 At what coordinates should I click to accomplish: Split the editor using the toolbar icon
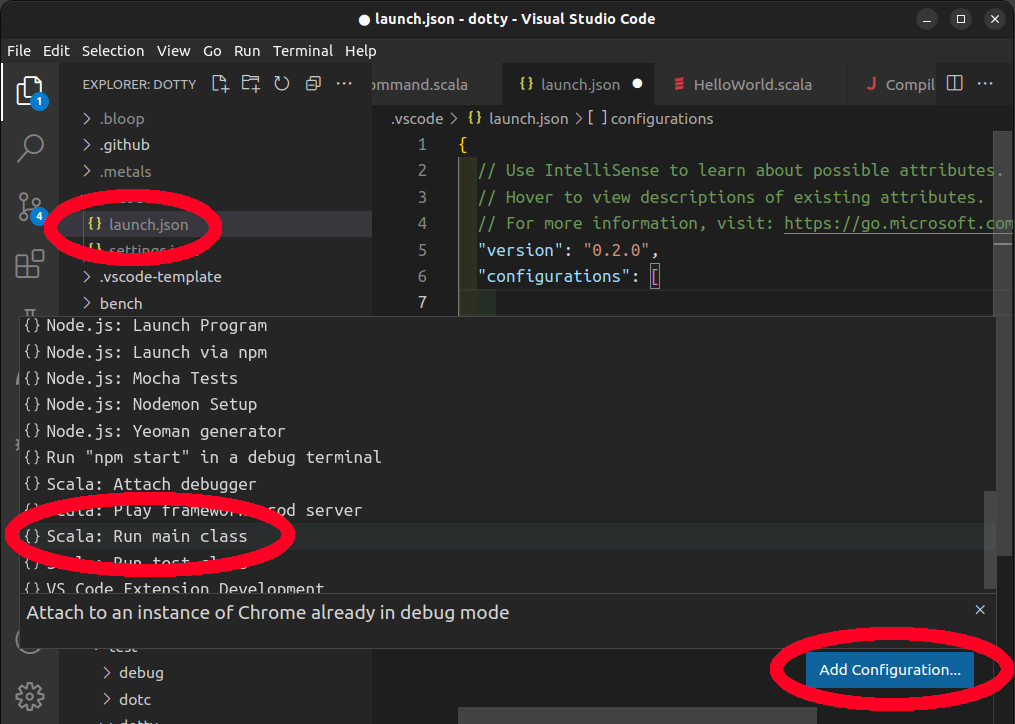[956, 84]
